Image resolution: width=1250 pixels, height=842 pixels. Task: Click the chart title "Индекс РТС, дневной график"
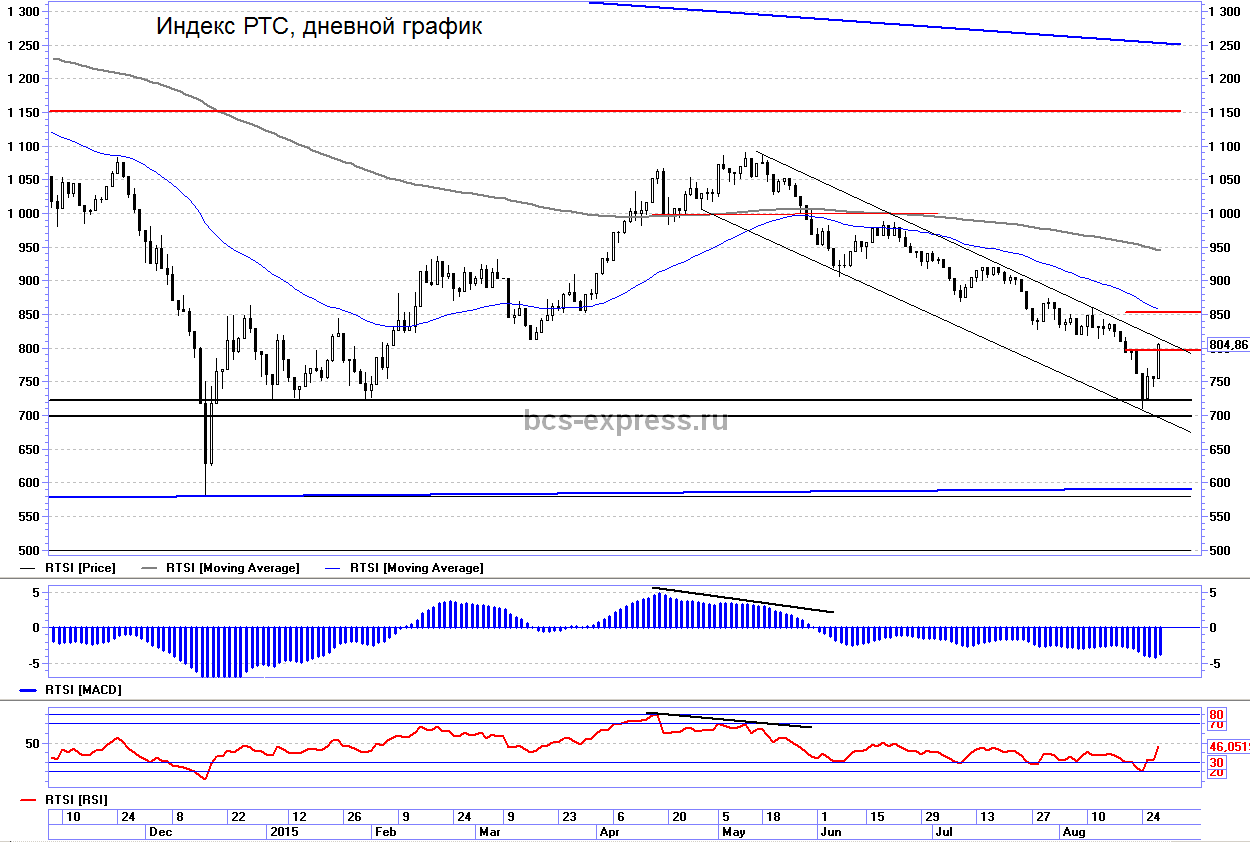[319, 27]
